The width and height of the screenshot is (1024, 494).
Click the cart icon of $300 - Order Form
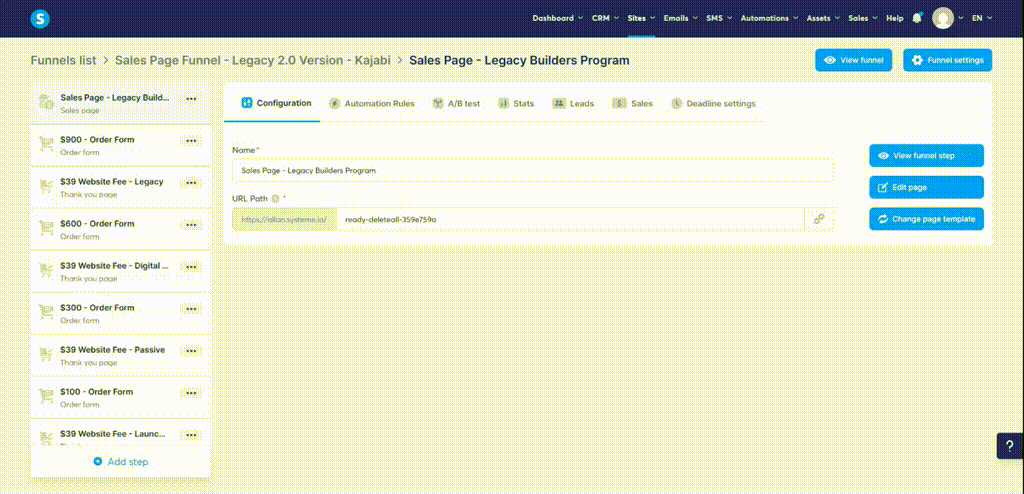click(x=46, y=312)
